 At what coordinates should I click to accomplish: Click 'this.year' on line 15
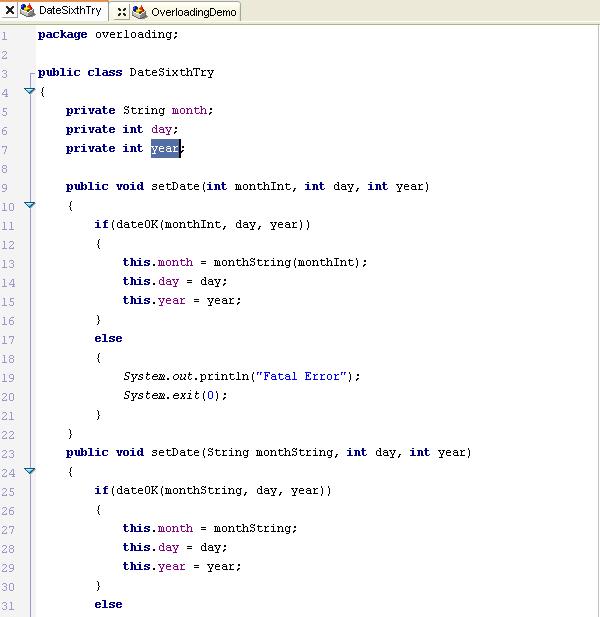154,300
